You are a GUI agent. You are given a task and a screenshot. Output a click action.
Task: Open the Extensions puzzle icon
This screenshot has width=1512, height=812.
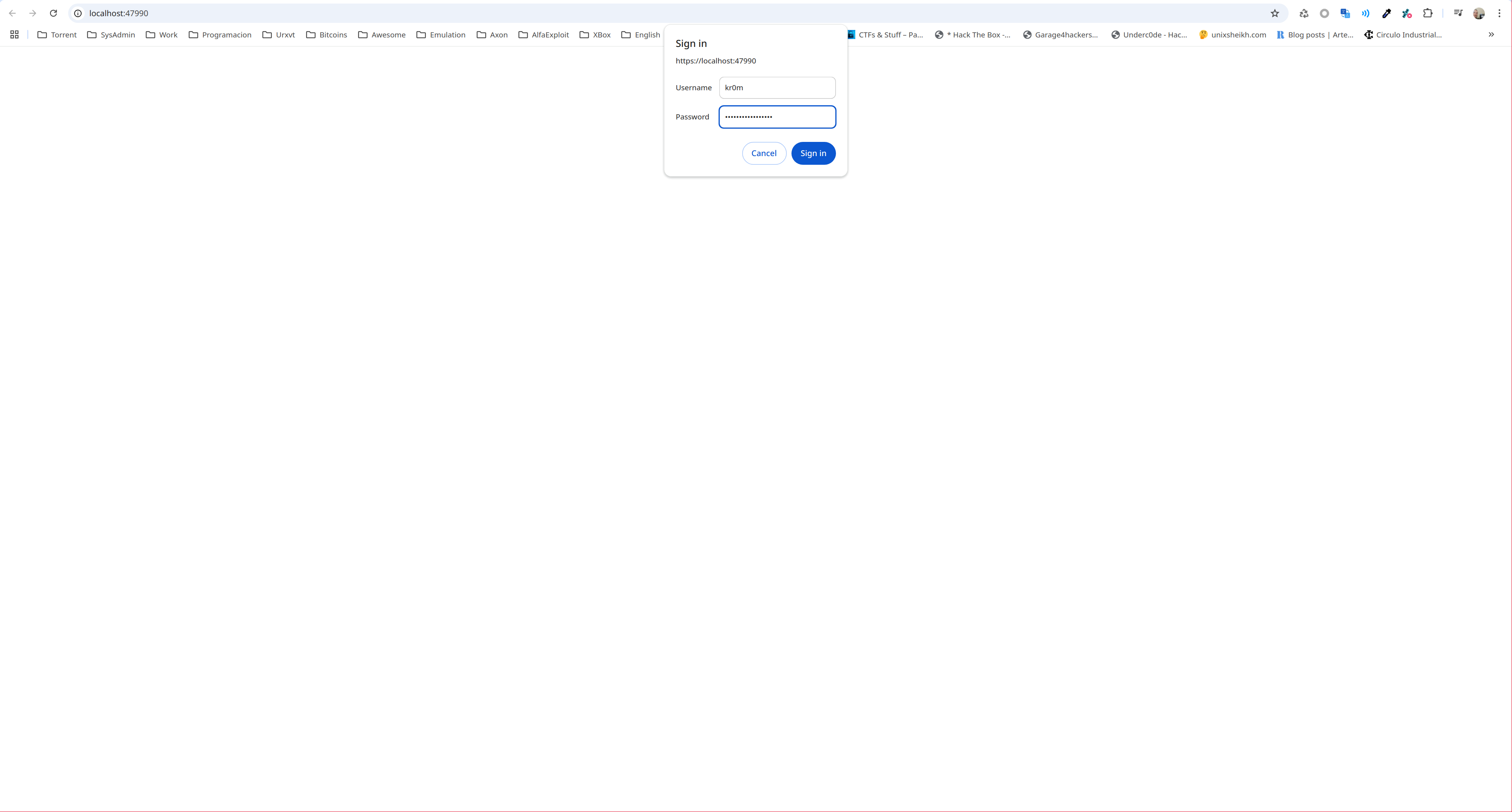1427,13
